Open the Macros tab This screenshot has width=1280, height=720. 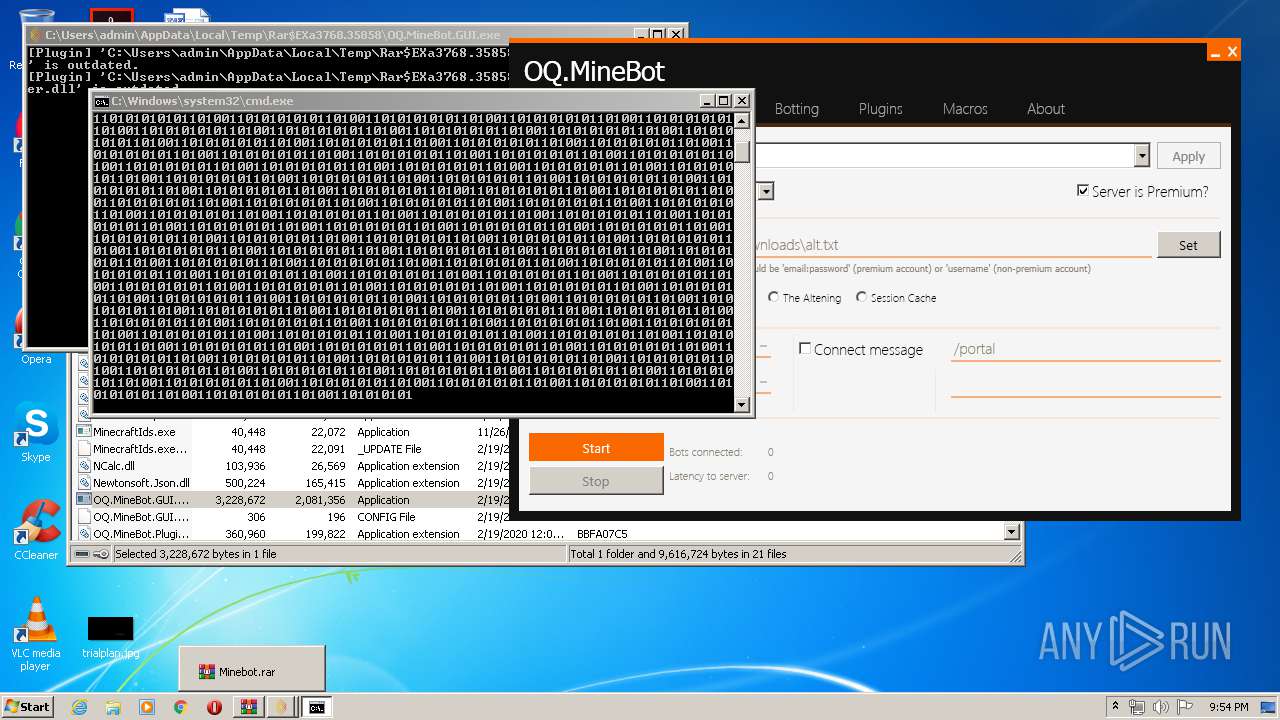965,109
